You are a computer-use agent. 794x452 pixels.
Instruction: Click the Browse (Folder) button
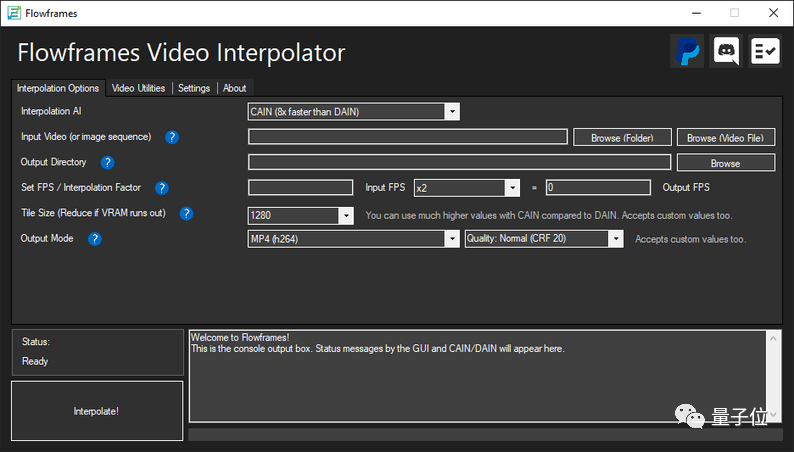(622, 138)
